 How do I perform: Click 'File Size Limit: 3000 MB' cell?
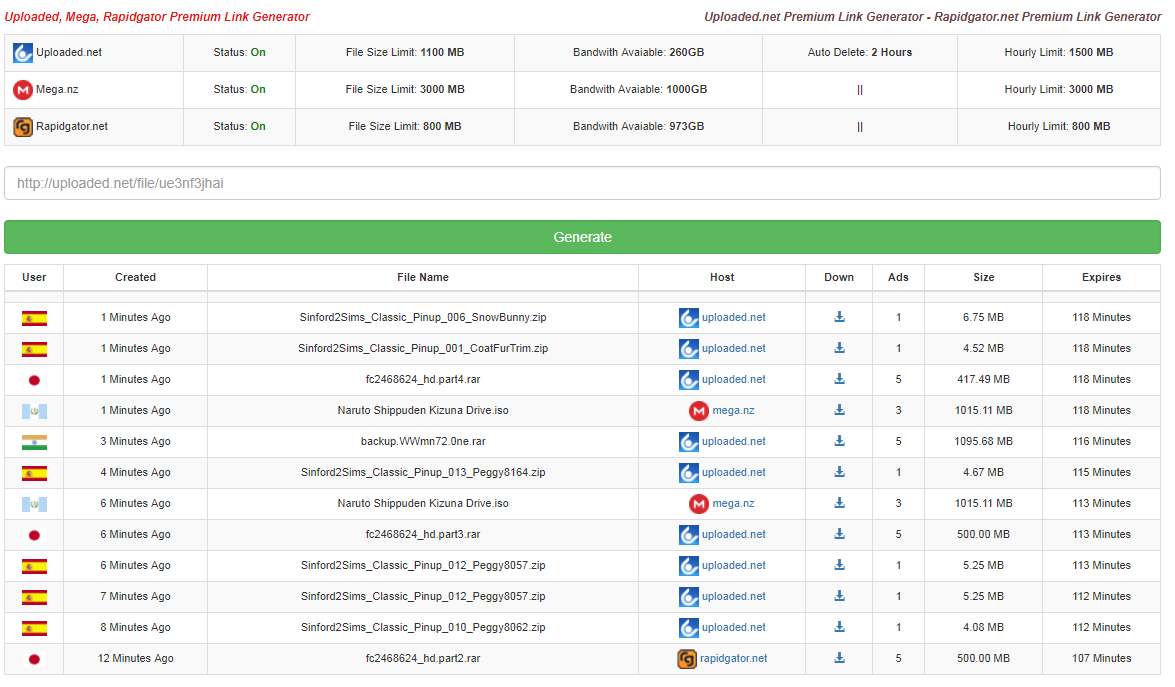(x=405, y=89)
